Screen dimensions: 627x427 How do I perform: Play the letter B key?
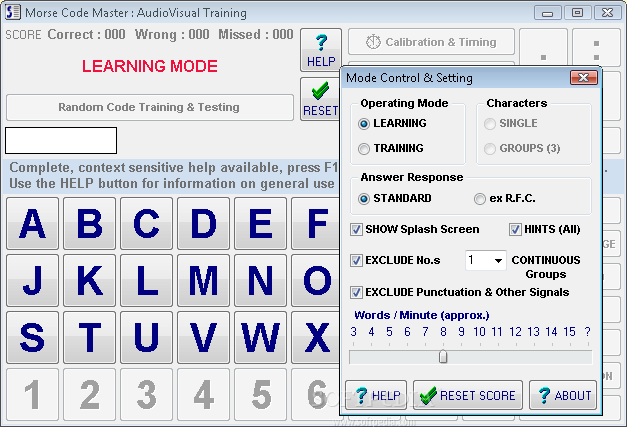(x=90, y=223)
